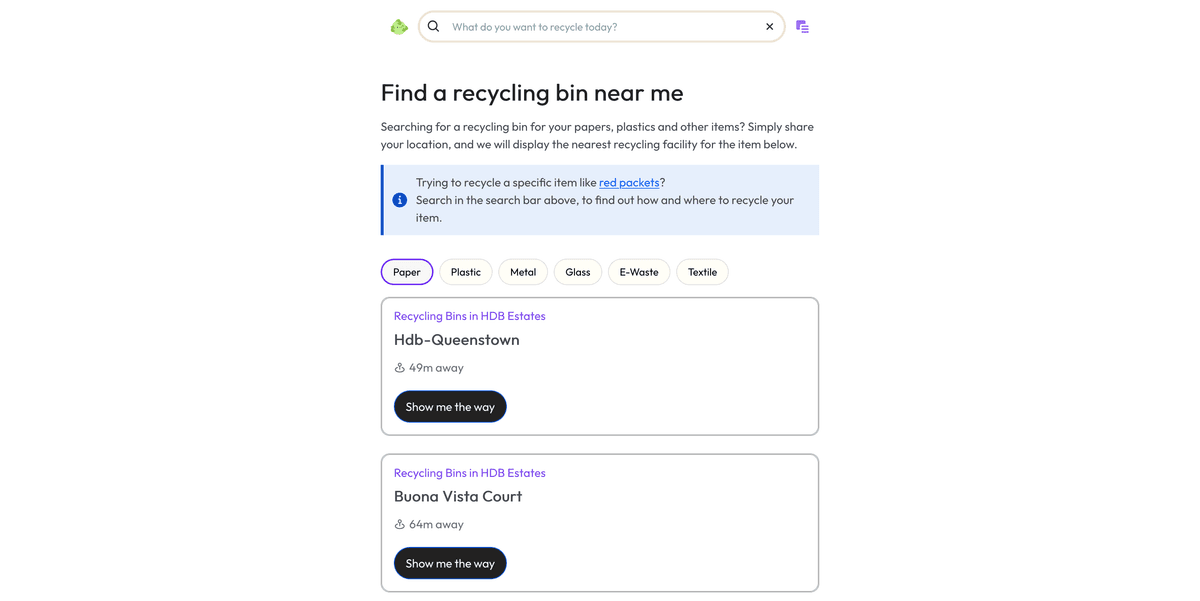Click the distance icon next to 64m away
1200x601 pixels.
(399, 524)
